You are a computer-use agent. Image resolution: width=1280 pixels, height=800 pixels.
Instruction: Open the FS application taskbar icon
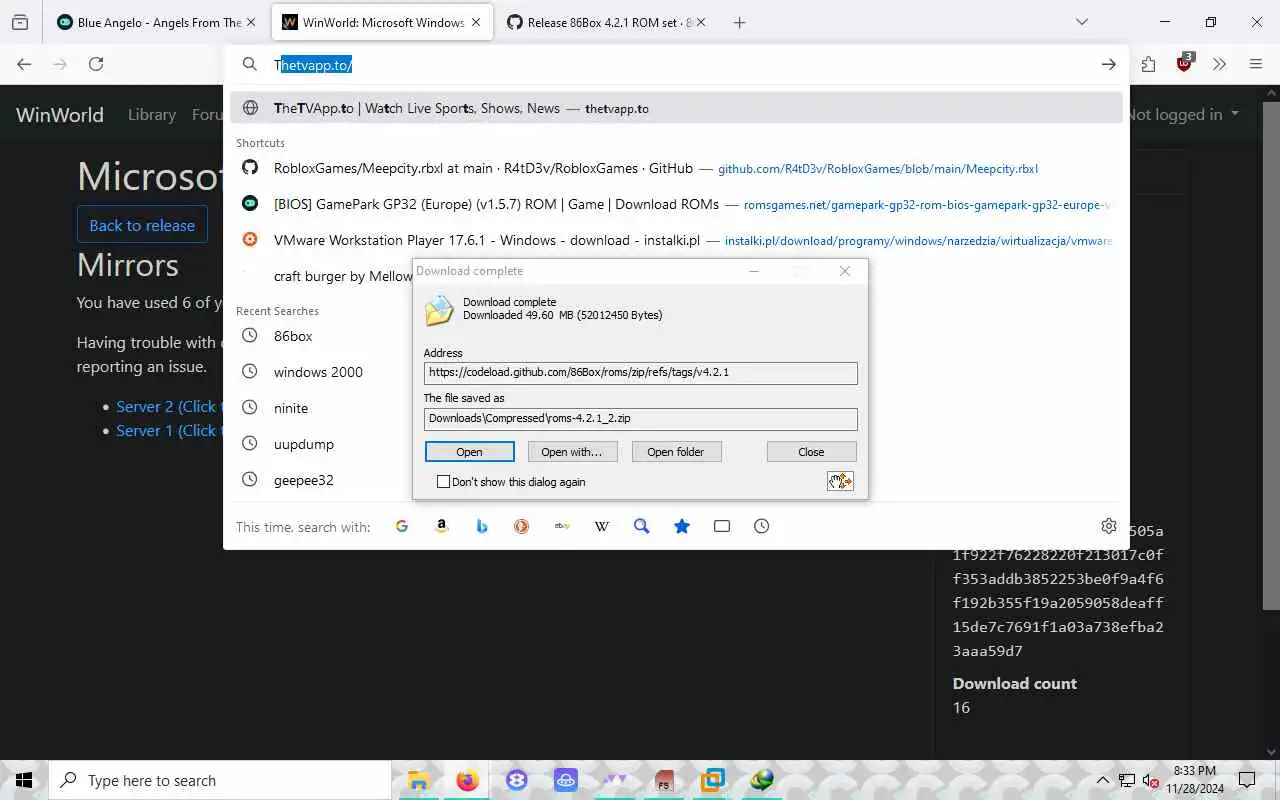664,780
